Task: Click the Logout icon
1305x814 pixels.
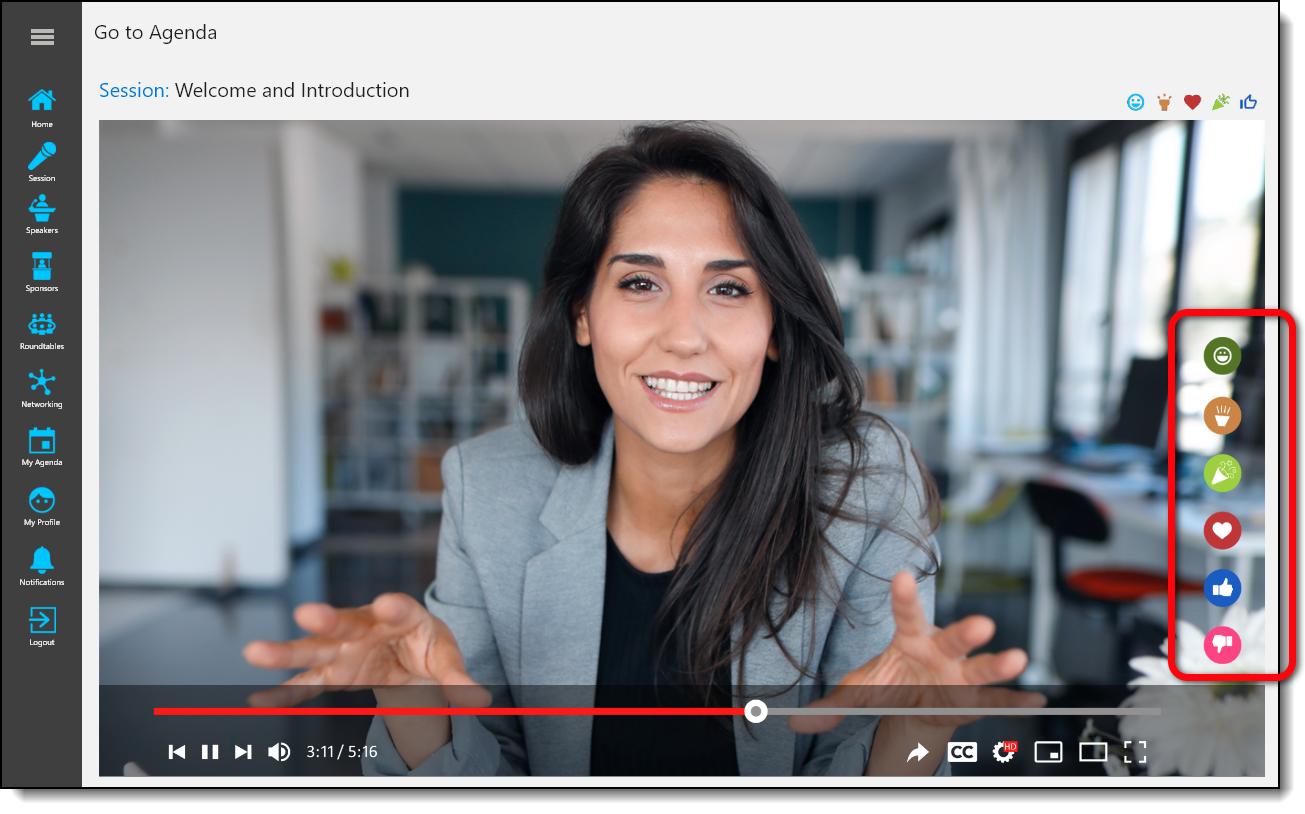Action: pos(42,625)
